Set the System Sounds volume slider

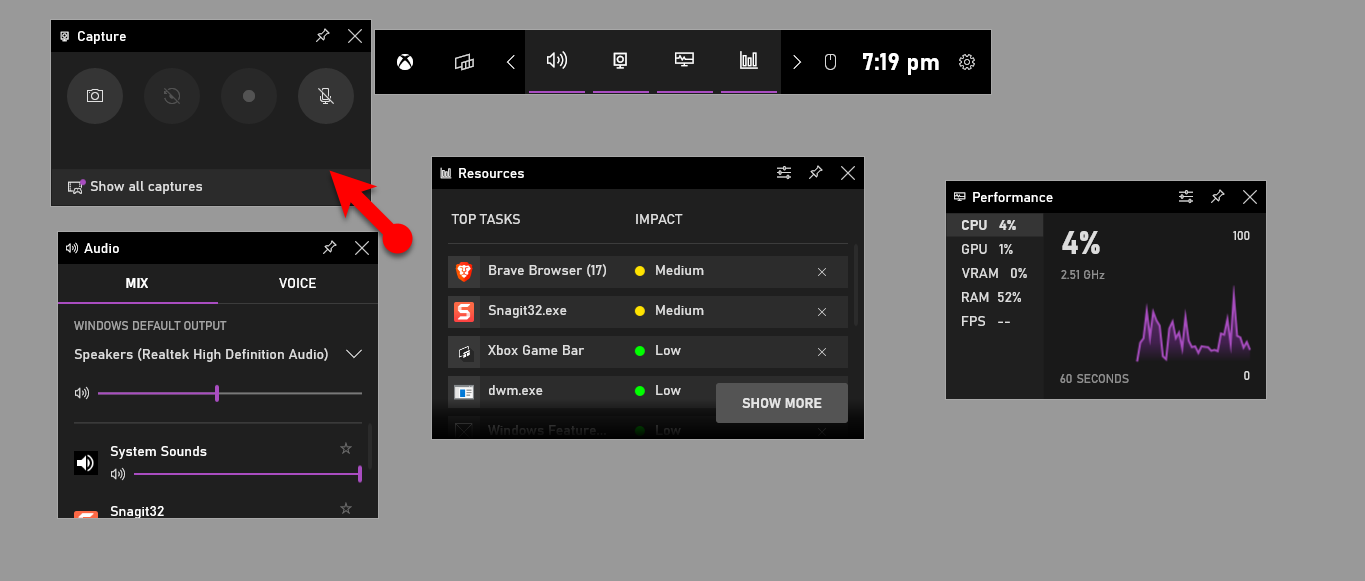coord(247,474)
